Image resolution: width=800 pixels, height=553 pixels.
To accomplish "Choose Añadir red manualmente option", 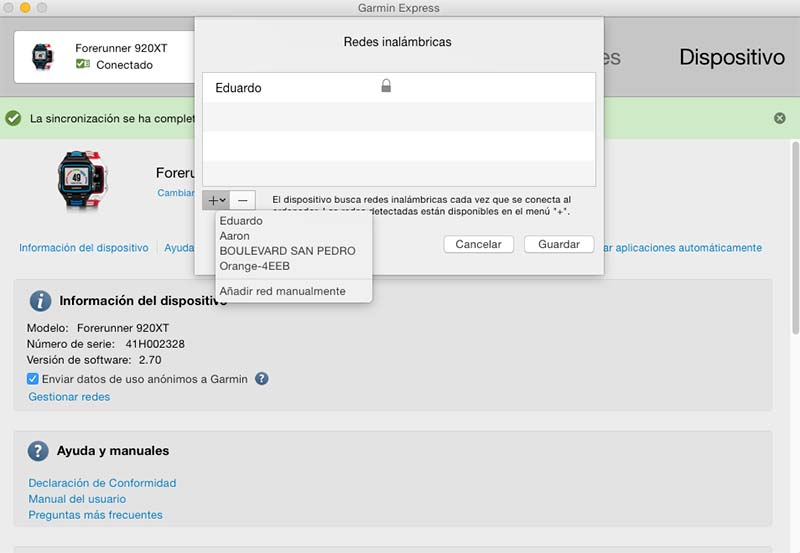I will coord(283,291).
